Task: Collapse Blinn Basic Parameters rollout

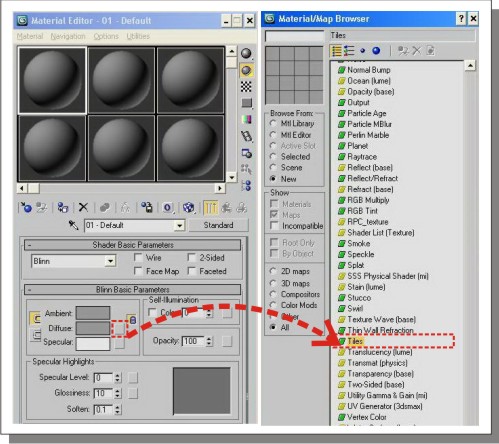Action: point(132,289)
